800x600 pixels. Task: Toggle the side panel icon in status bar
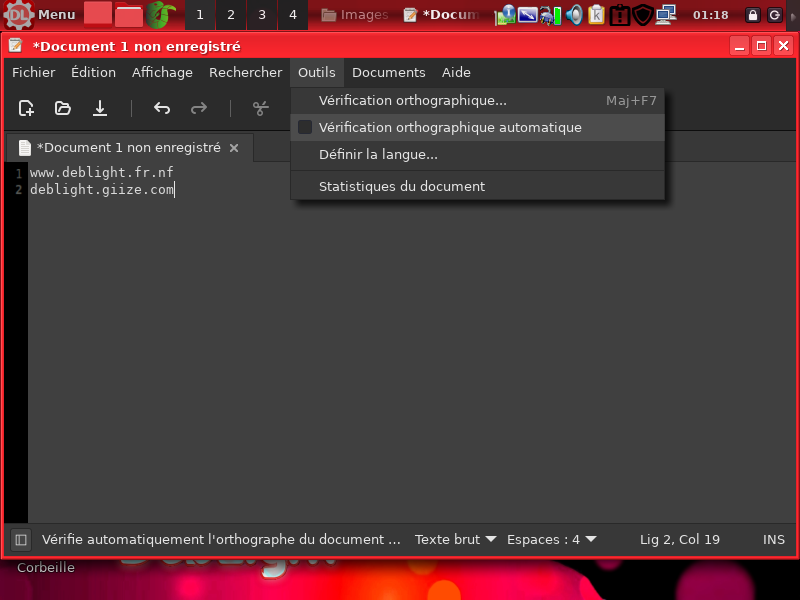tap(20, 540)
